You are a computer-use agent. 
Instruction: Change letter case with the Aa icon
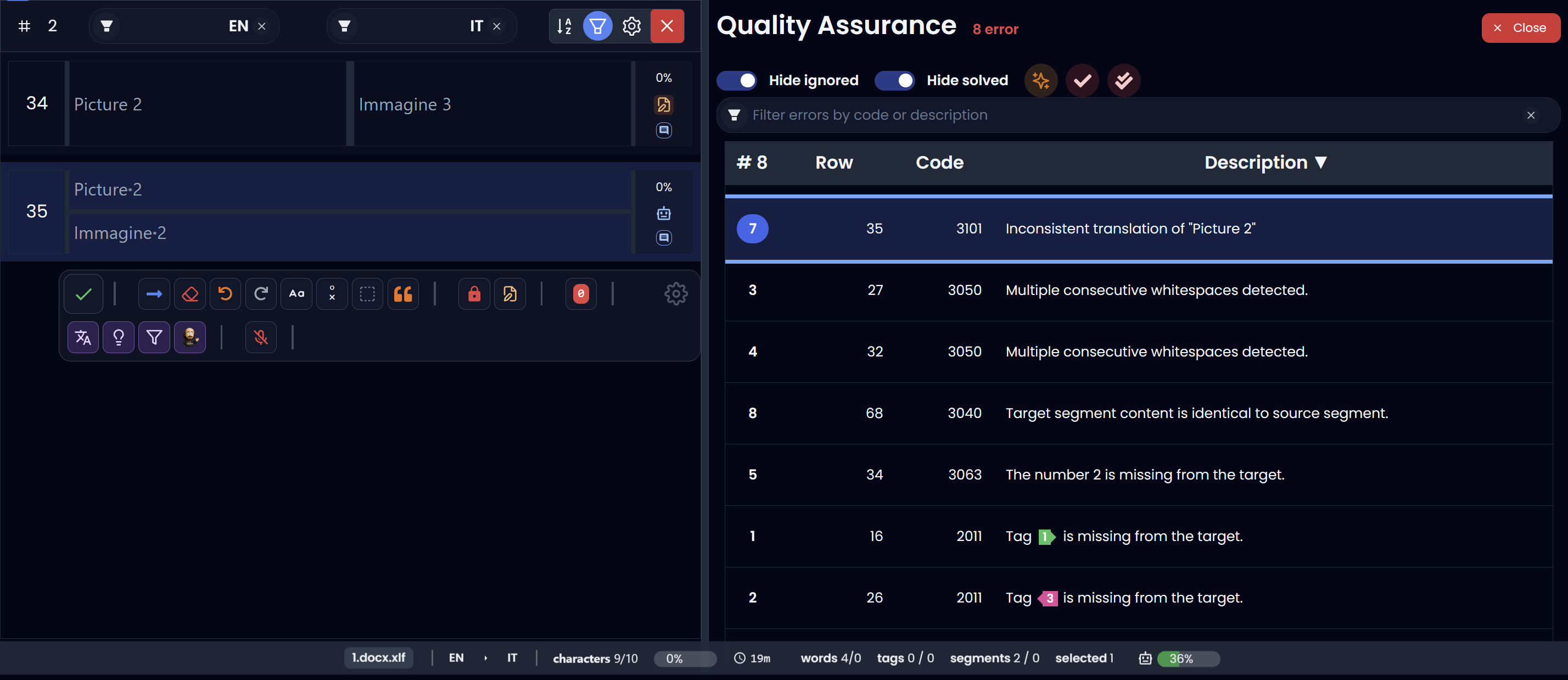tap(296, 293)
